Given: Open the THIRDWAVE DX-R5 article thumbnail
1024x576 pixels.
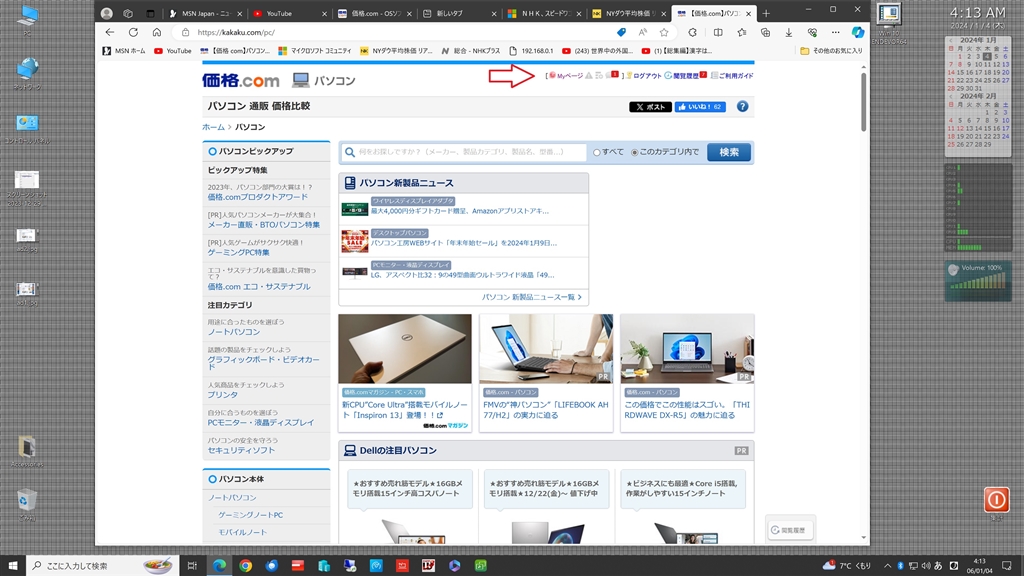Looking at the screenshot, I should (x=687, y=349).
